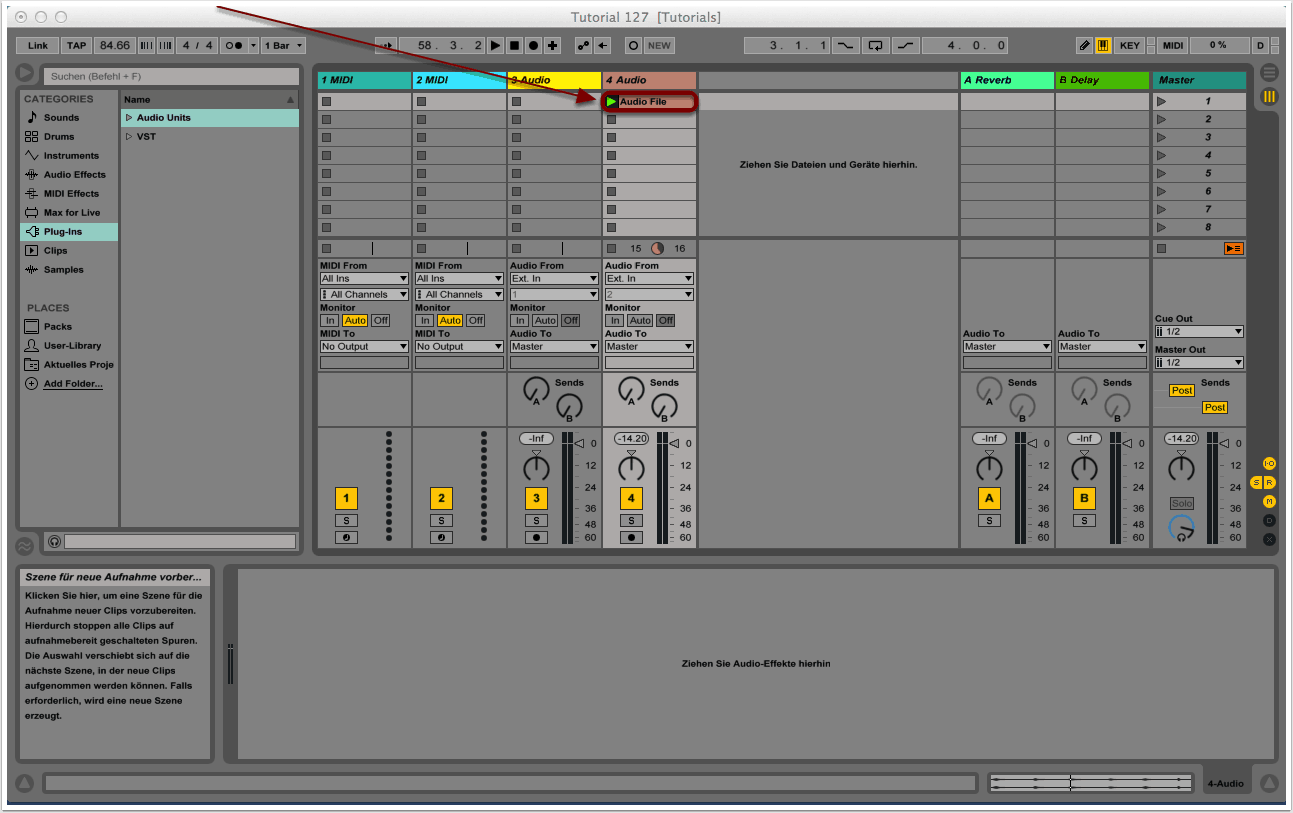Expand the Audio Units folder
The image size is (1293, 813).
pyautogui.click(x=129, y=118)
